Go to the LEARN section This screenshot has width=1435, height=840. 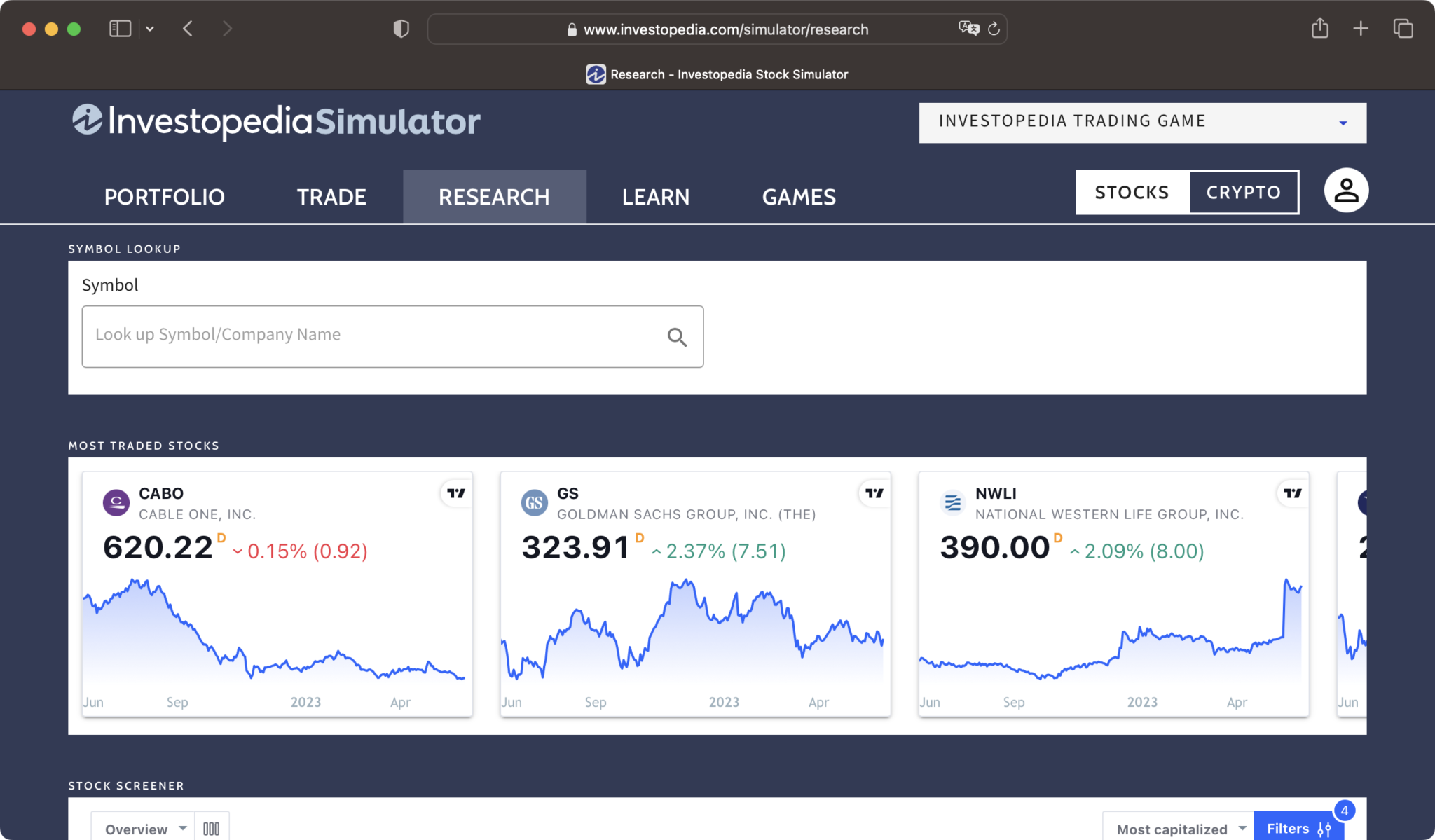654,196
